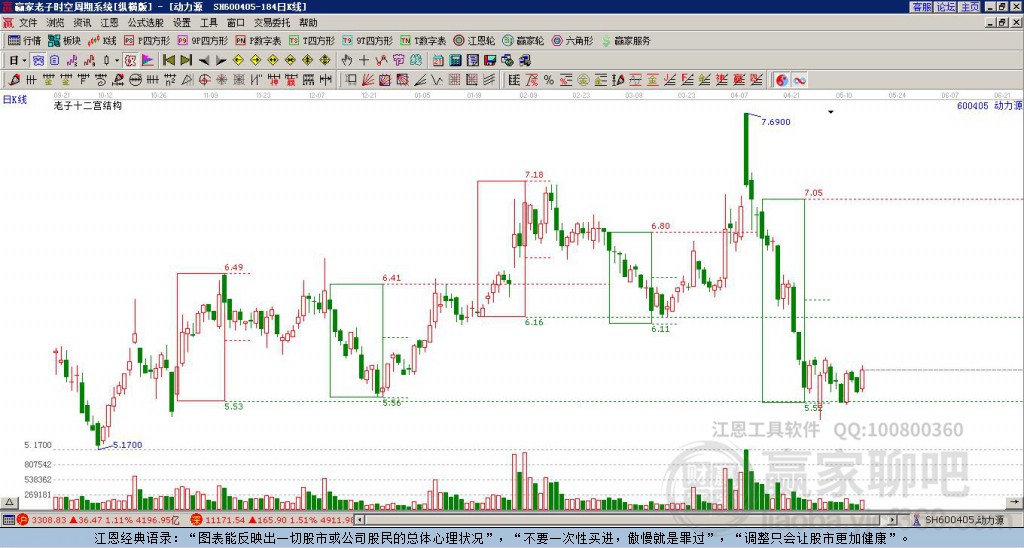The width and height of the screenshot is (1024, 548).
Task: Click the horizontal scrollbar right arrow
Action: point(892,520)
